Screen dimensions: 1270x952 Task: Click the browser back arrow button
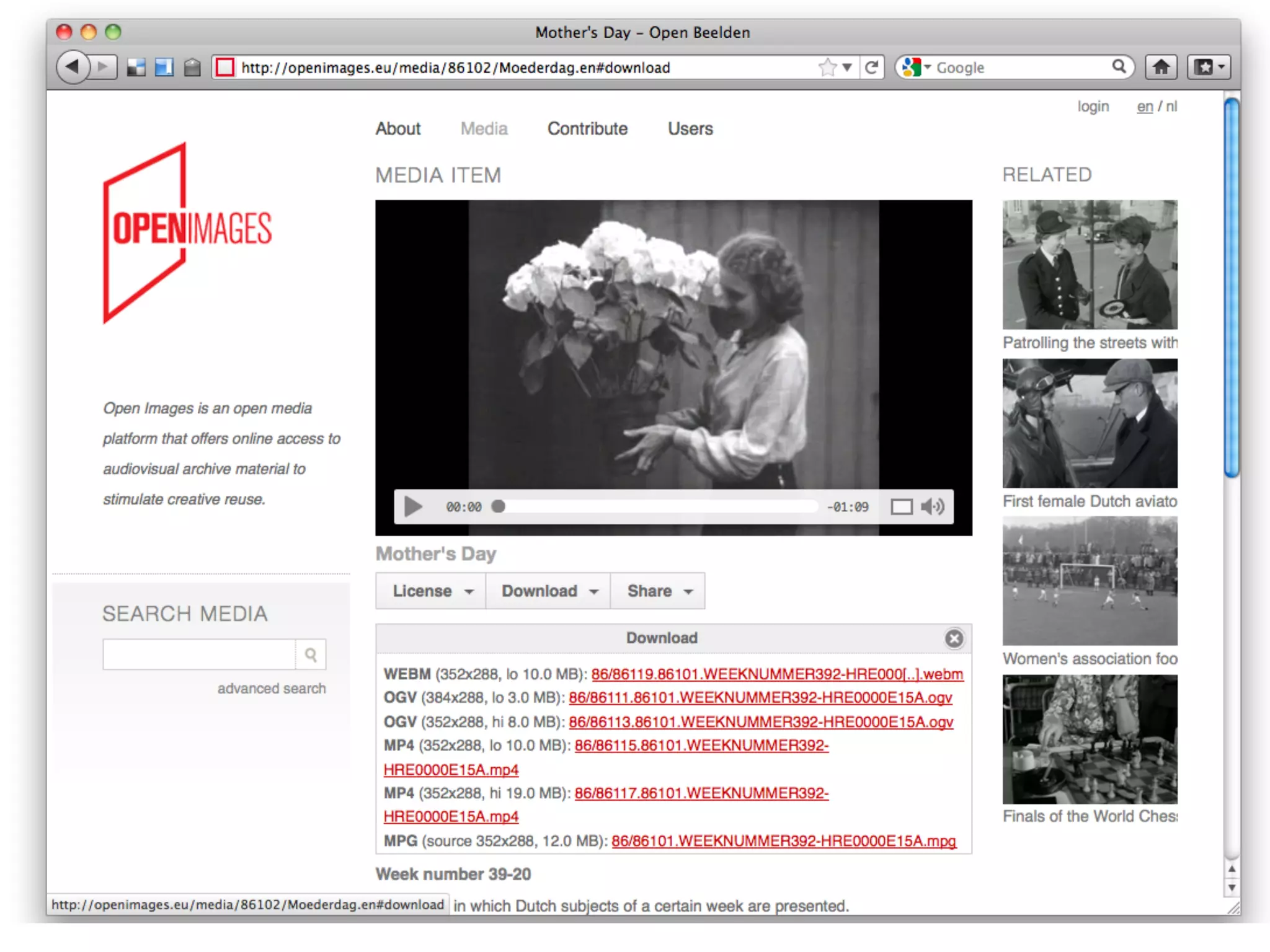73,66
